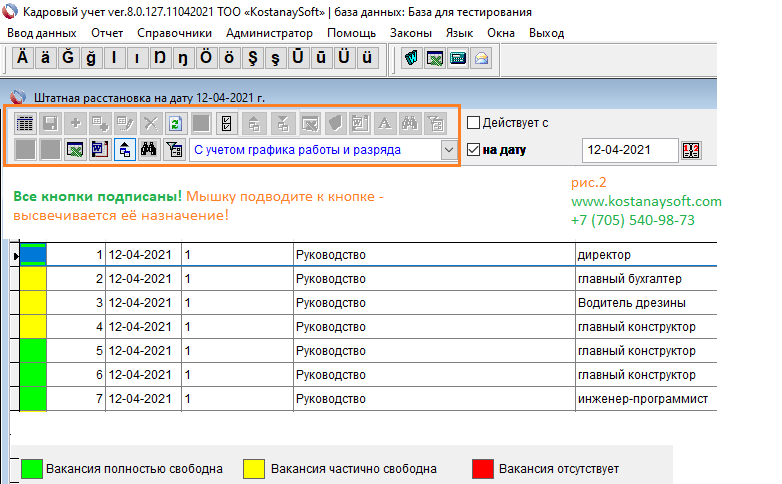Open the 'Справочники' menu
The image size is (782, 484).
click(x=175, y=33)
